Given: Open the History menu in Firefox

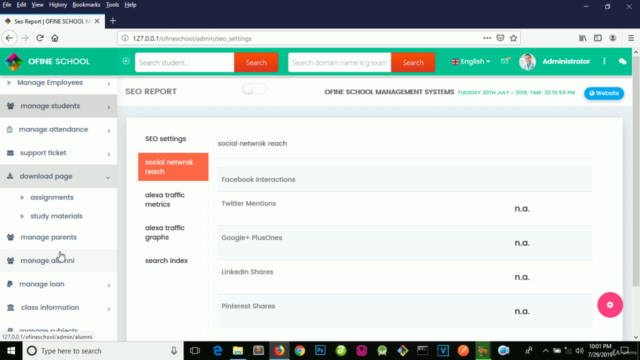Looking at the screenshot, I should tap(58, 5).
